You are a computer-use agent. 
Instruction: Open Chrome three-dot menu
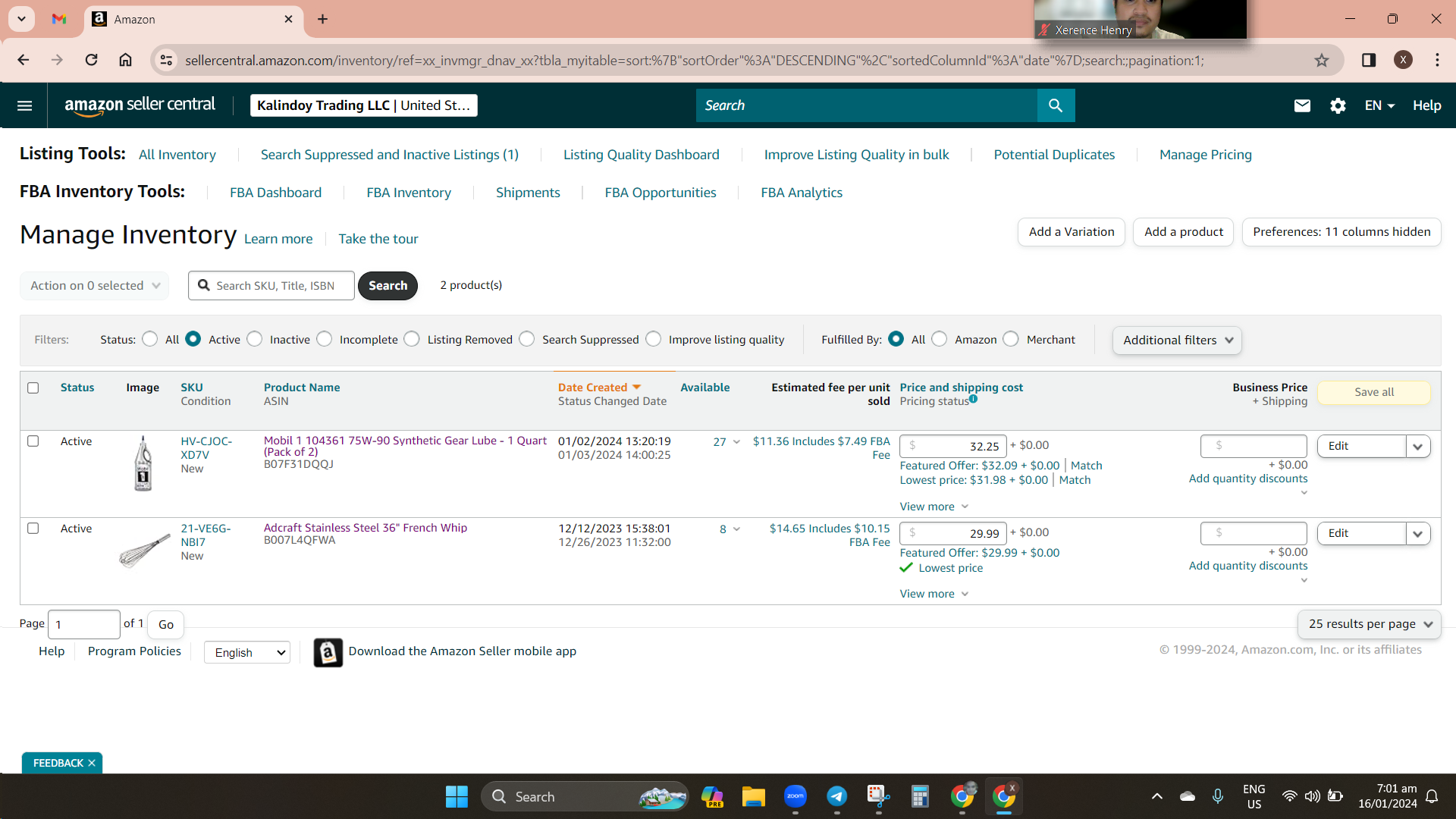(x=1437, y=60)
